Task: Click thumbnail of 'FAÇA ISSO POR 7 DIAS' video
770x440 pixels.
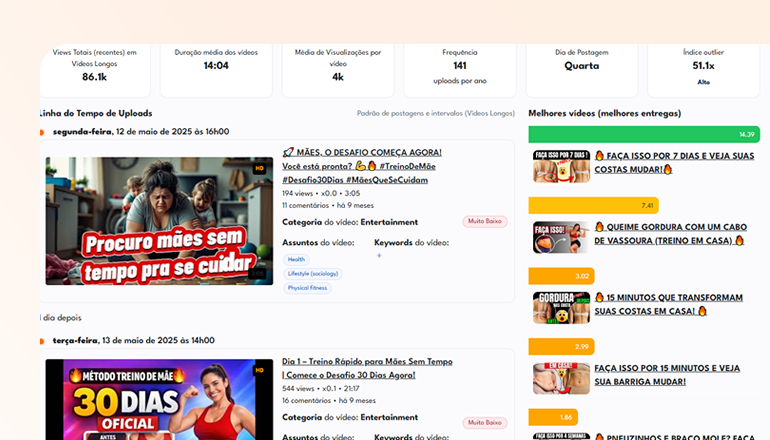Action: tap(561, 166)
